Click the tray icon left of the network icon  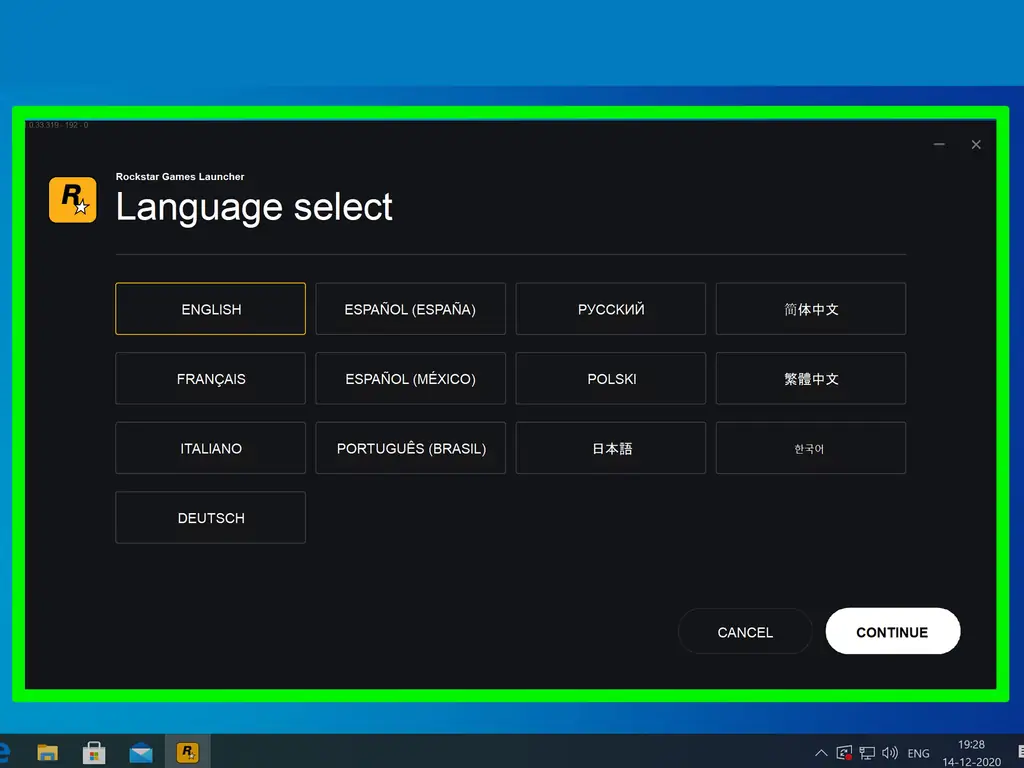click(844, 753)
